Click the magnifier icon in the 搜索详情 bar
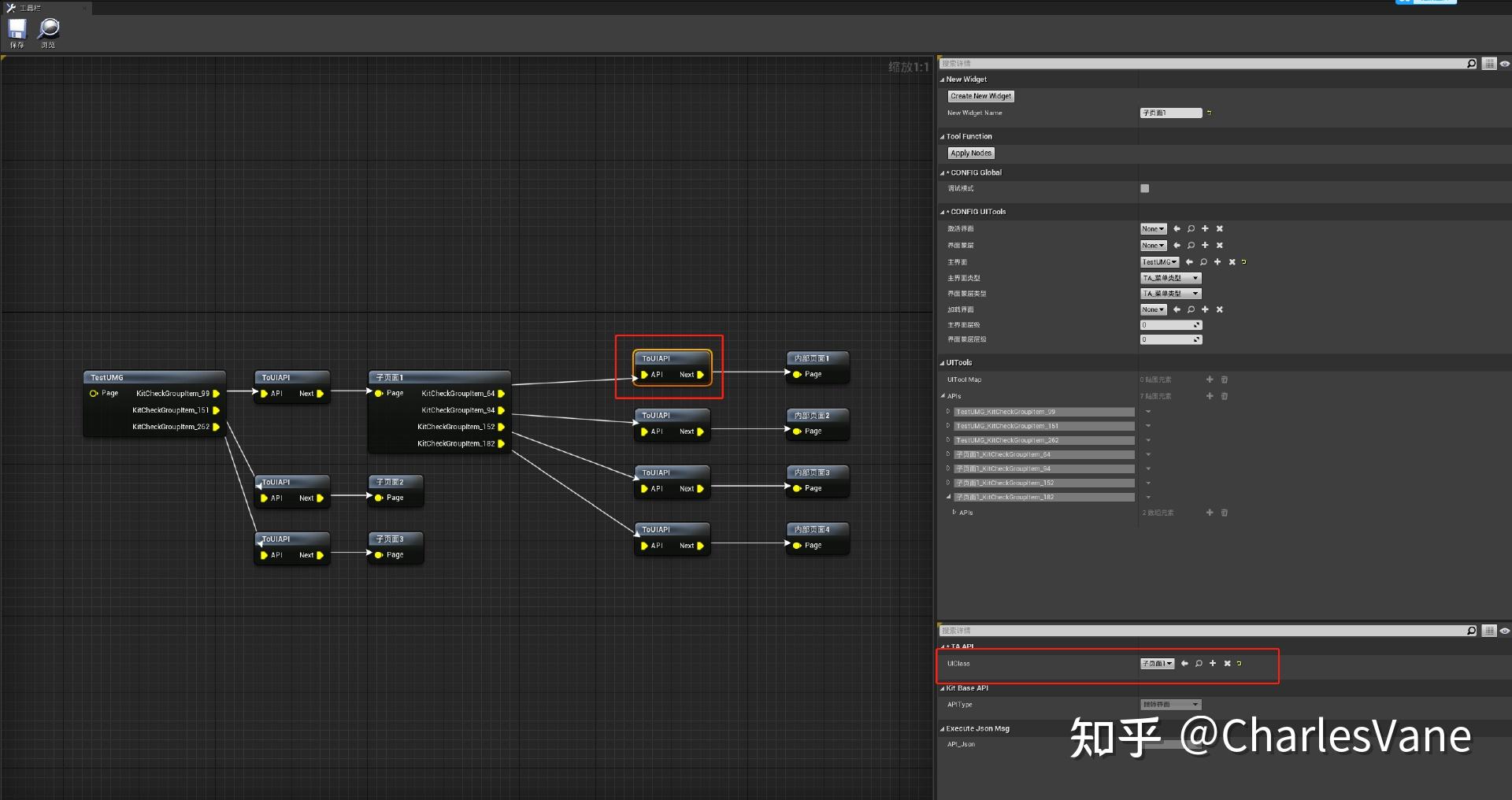The width and height of the screenshot is (1512, 800). click(x=1470, y=63)
